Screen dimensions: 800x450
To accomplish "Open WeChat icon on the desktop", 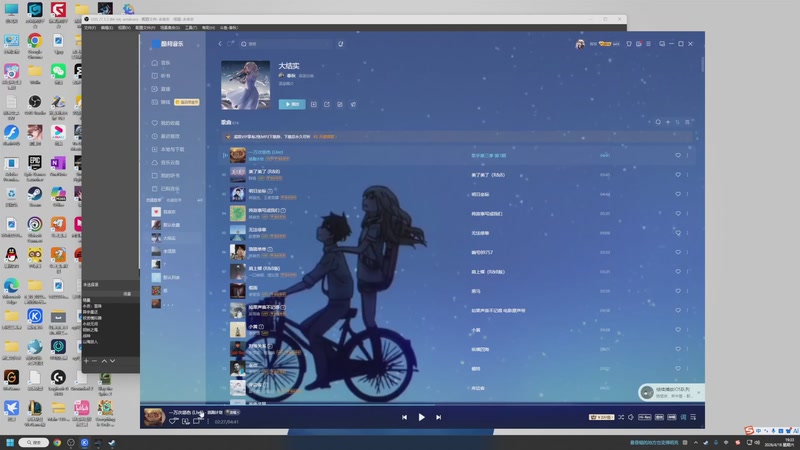I will pyautogui.click(x=58, y=73).
